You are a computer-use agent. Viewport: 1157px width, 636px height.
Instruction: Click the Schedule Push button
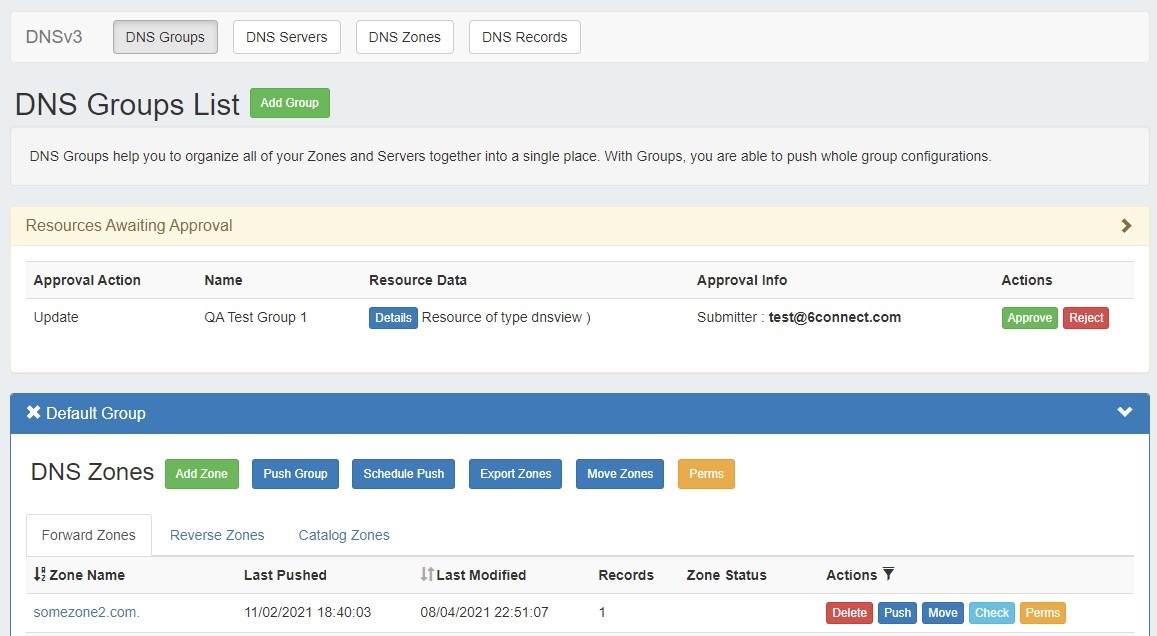[403, 474]
